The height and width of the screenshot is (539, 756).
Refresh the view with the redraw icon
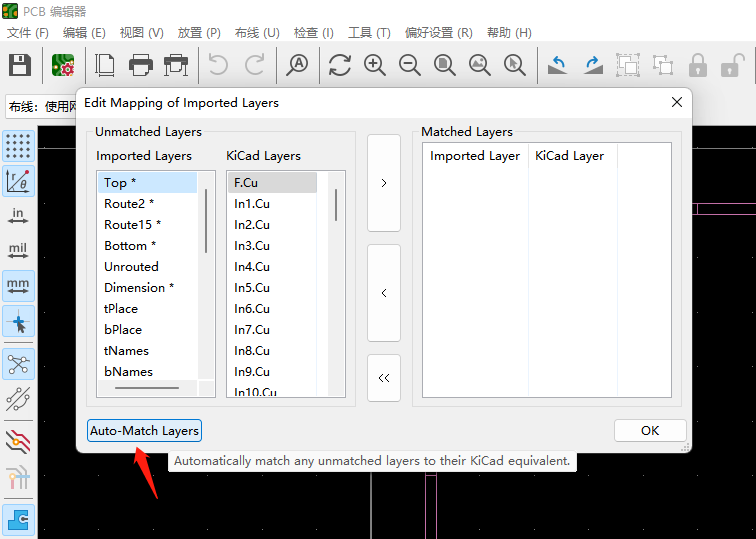[x=340, y=65]
